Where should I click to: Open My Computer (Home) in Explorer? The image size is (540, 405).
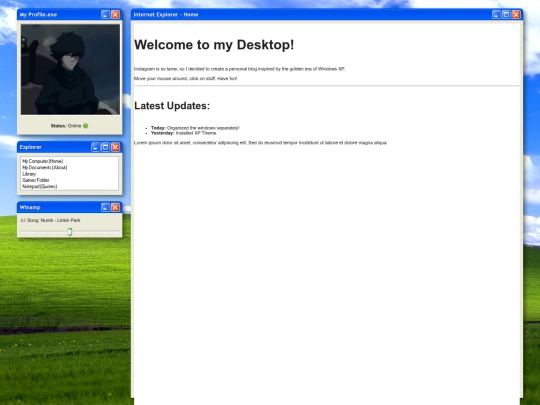click(43, 161)
